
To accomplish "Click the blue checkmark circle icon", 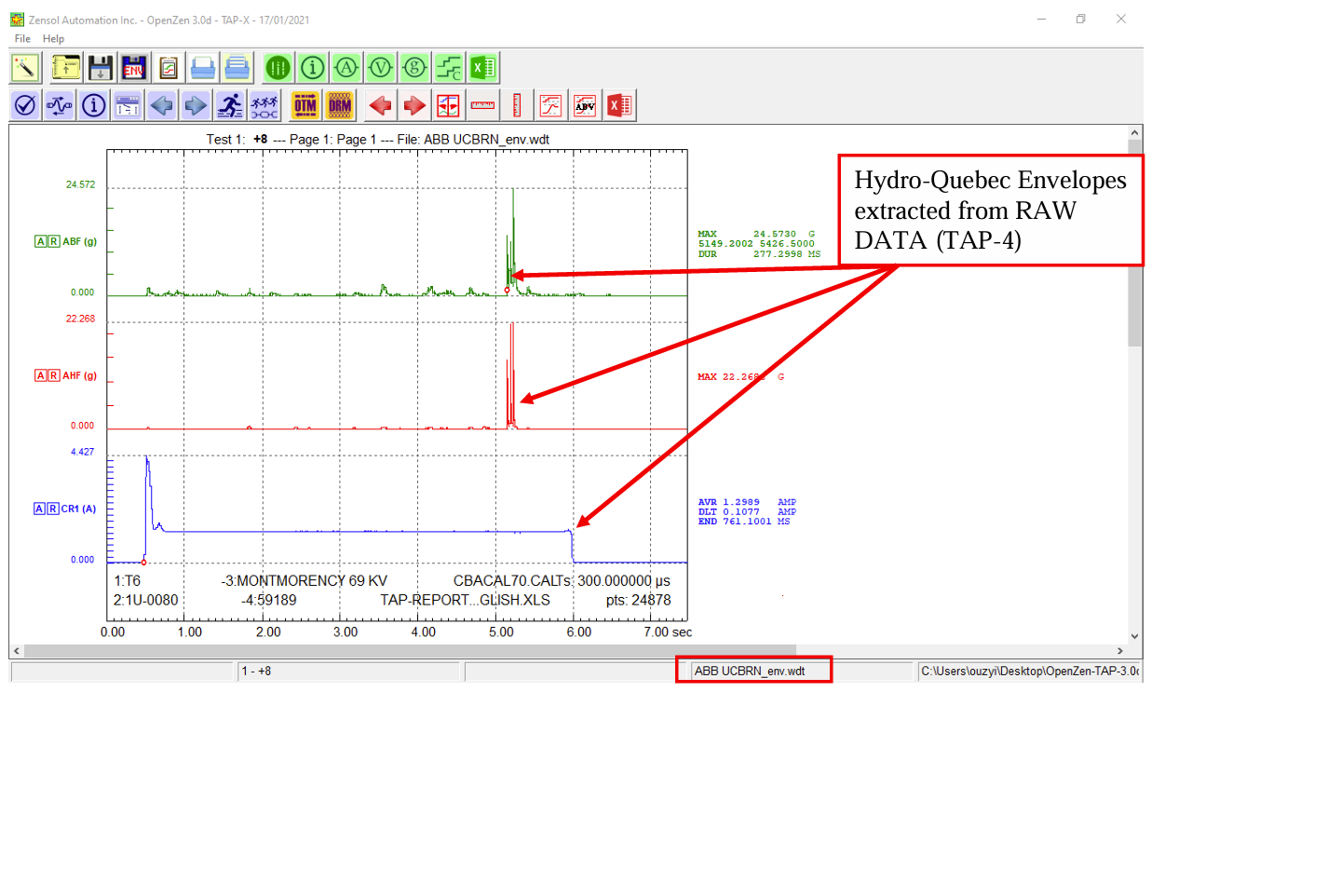I will tap(25, 105).
